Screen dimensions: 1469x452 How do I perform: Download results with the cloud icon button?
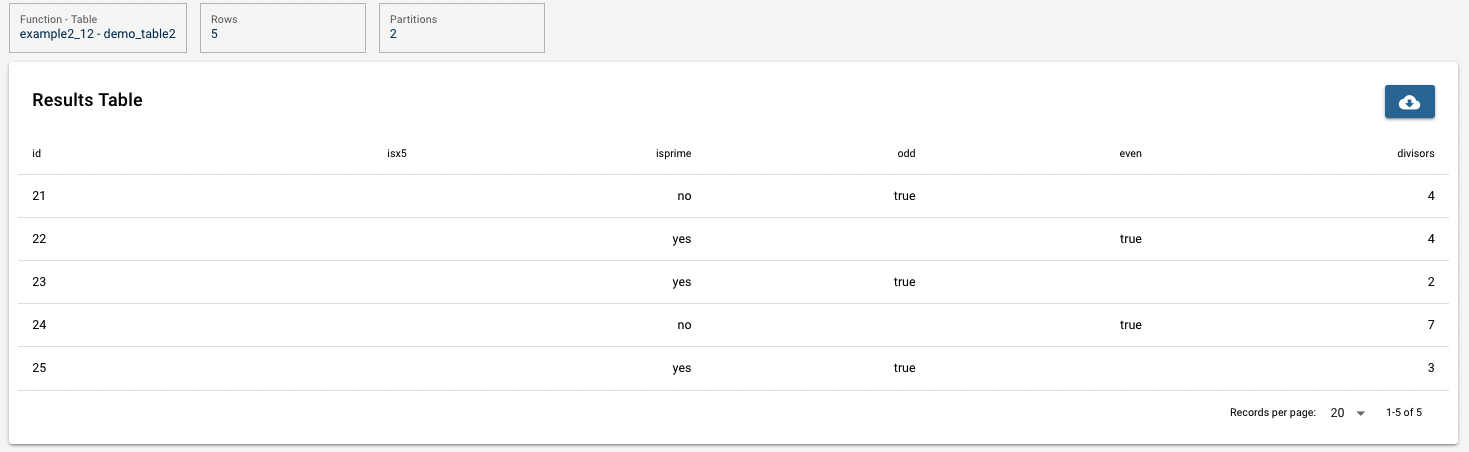click(x=1409, y=102)
